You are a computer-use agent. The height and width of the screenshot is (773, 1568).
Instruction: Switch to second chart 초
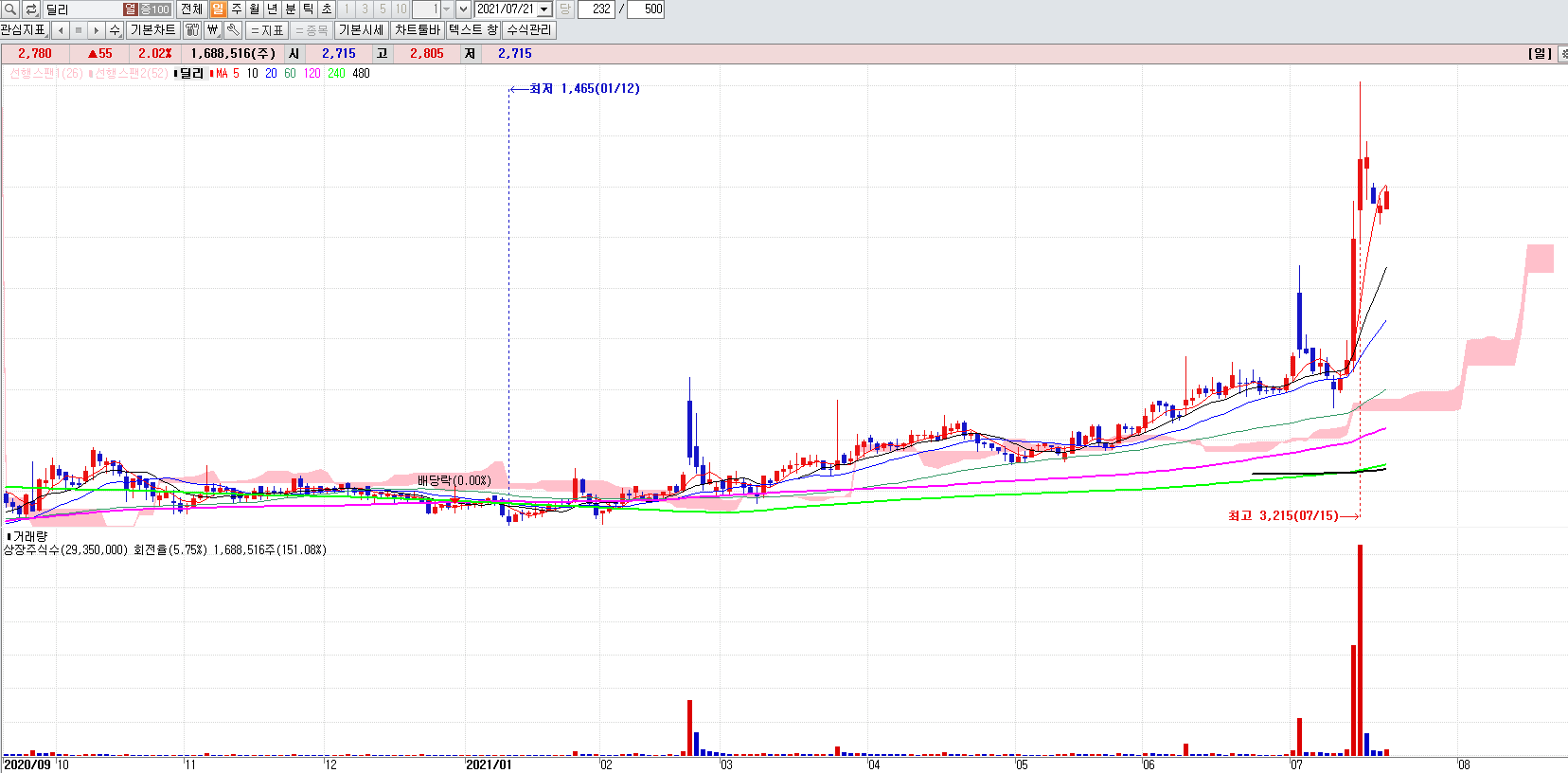(x=326, y=9)
